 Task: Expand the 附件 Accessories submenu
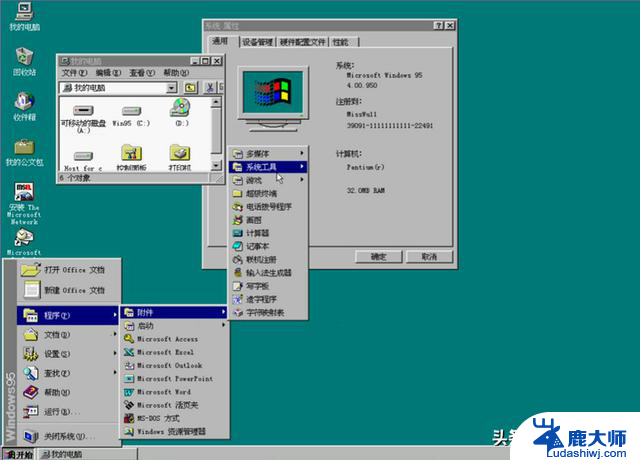pos(174,312)
